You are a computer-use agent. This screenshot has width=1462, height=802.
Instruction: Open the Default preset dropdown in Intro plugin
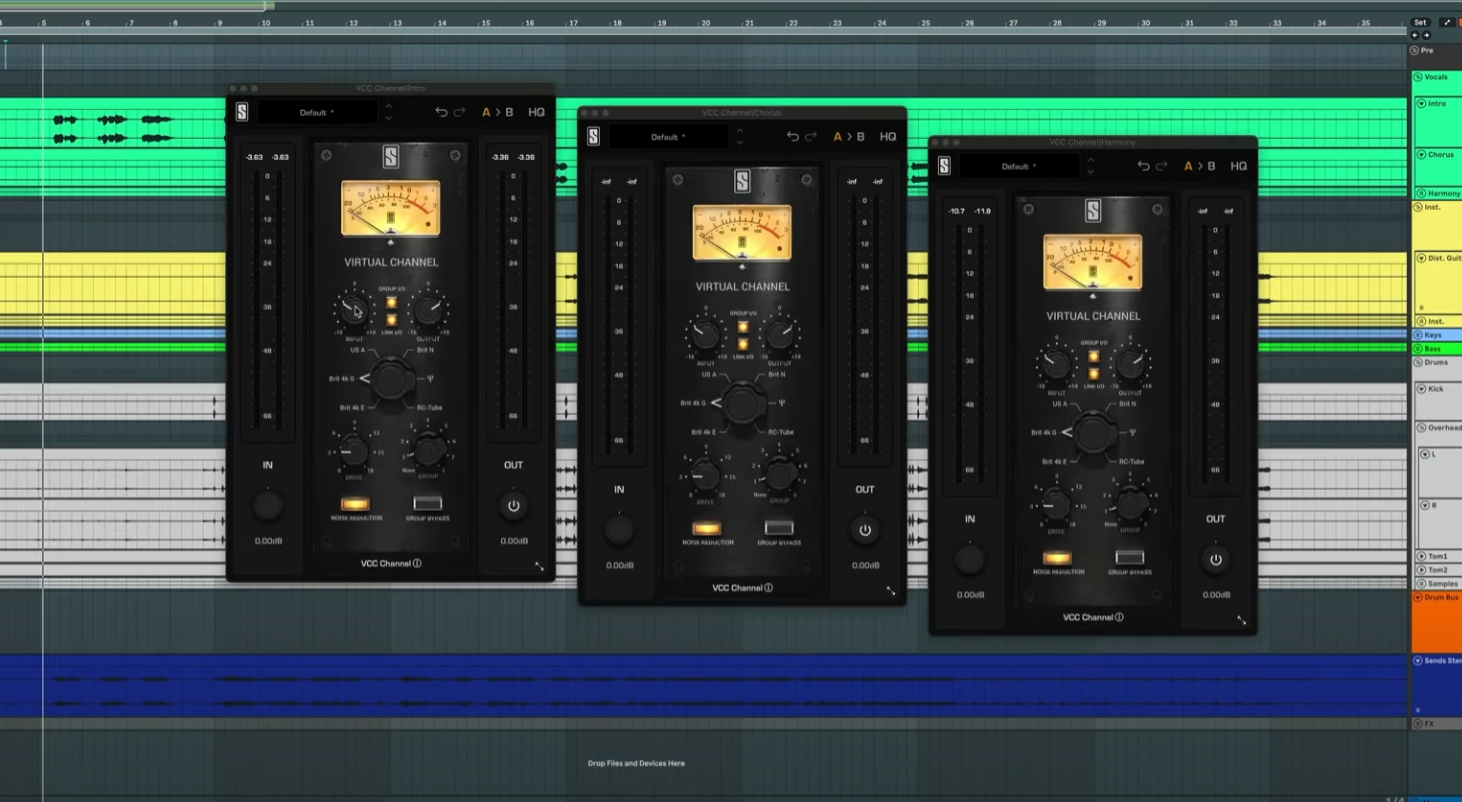click(x=318, y=113)
